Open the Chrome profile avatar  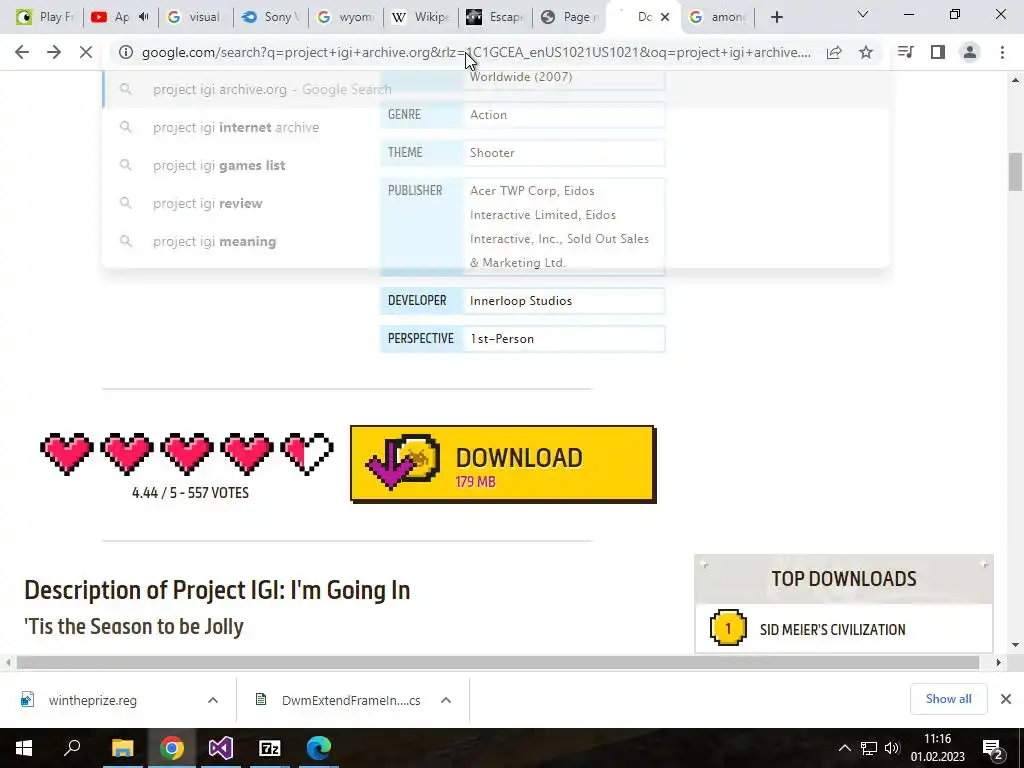click(970, 52)
